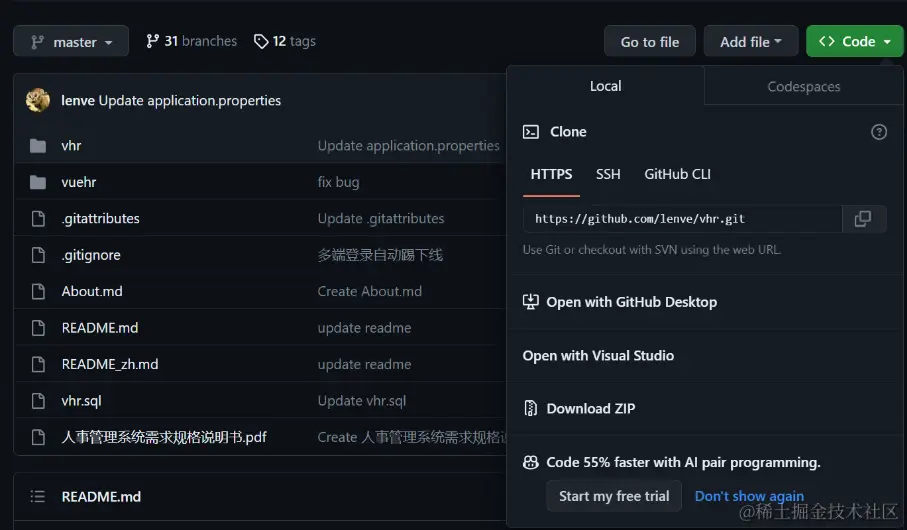Click the README_zh.md file icon
907x530 pixels.
coord(38,365)
